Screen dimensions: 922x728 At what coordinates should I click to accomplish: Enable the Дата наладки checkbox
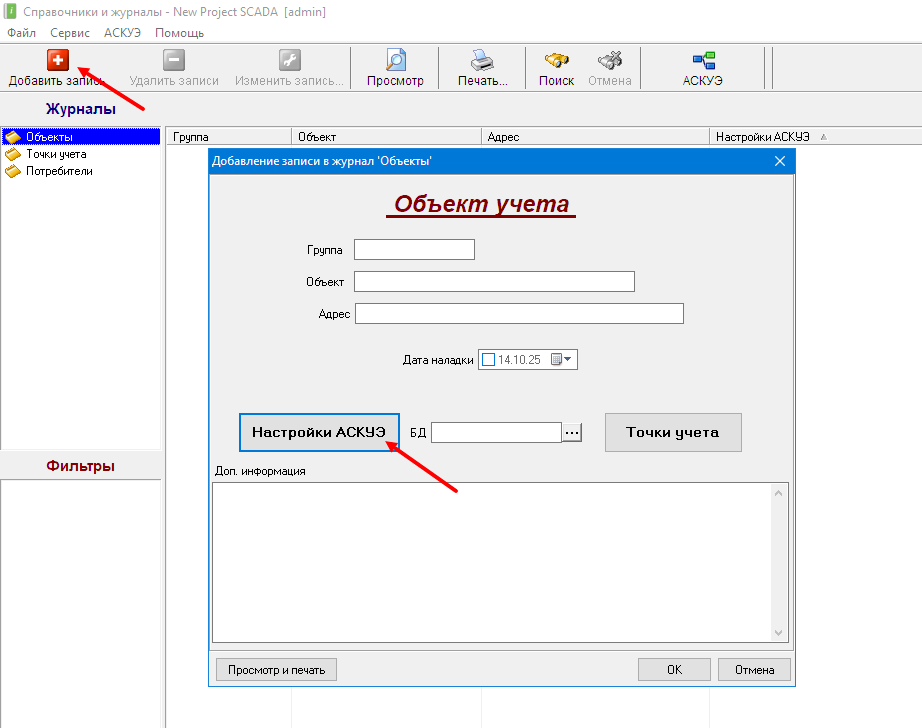[x=488, y=360]
